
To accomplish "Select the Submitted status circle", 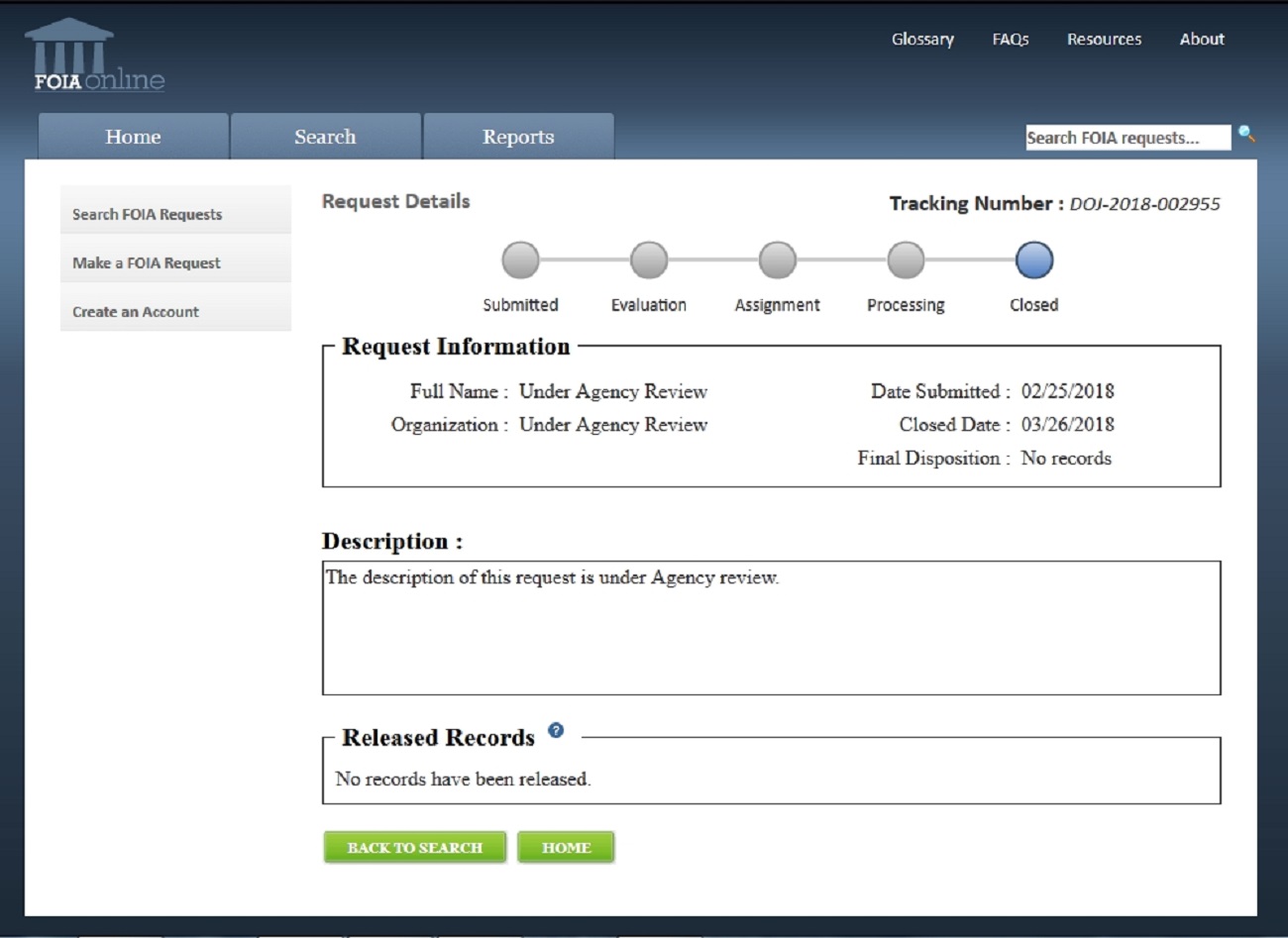I will (520, 261).
